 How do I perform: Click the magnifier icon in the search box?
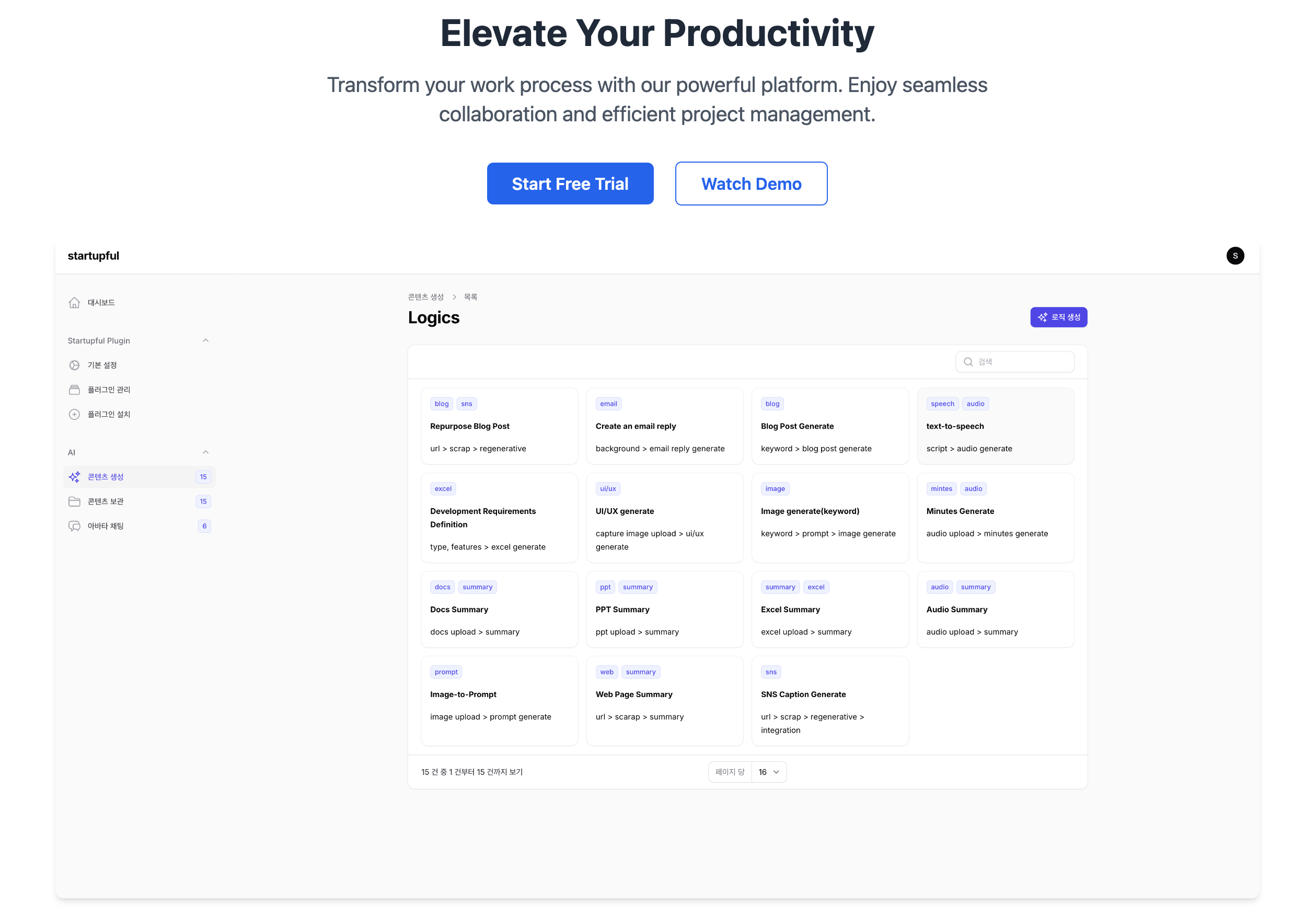[968, 362]
